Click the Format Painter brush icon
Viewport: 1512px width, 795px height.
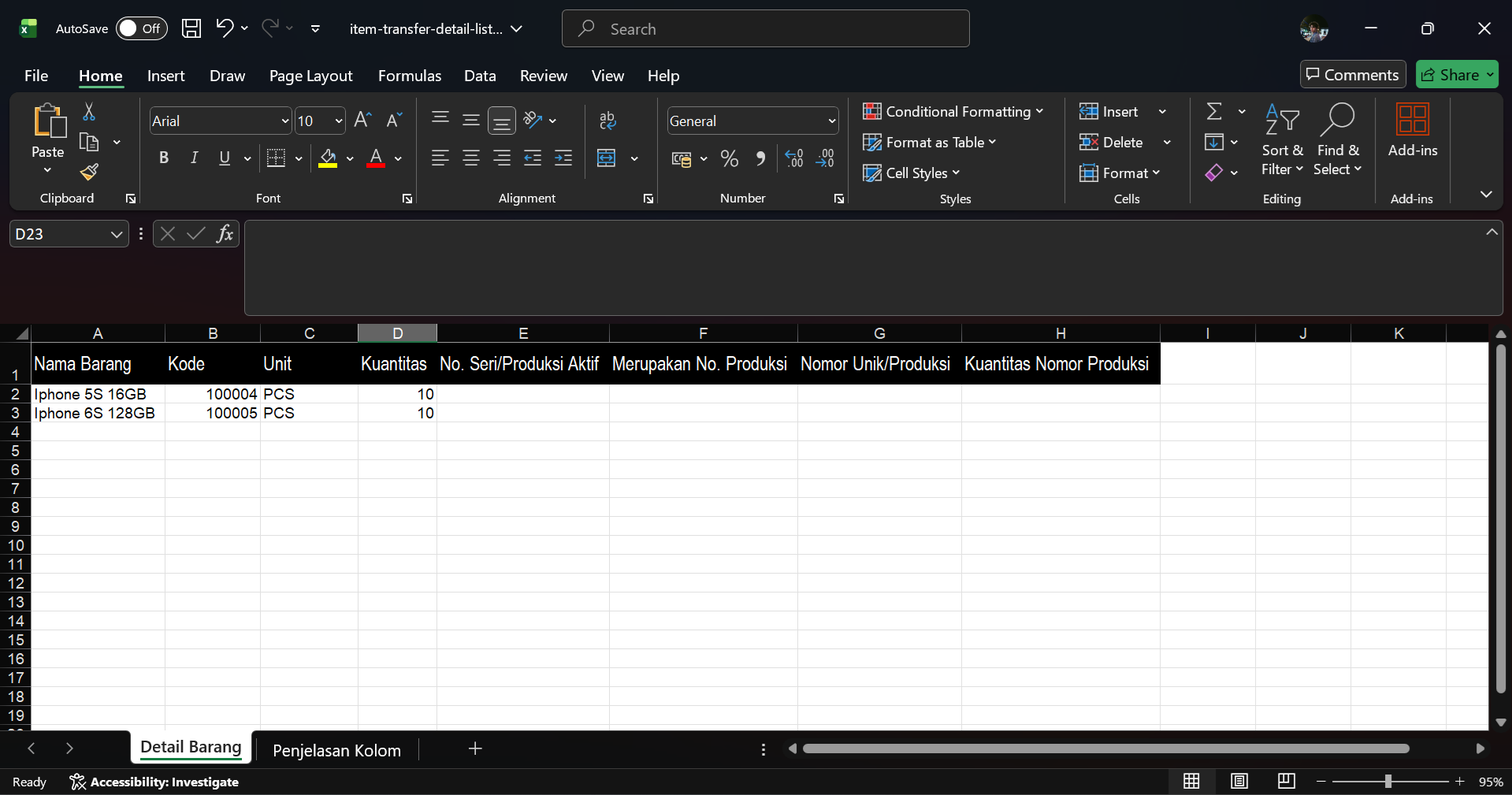coord(89,172)
